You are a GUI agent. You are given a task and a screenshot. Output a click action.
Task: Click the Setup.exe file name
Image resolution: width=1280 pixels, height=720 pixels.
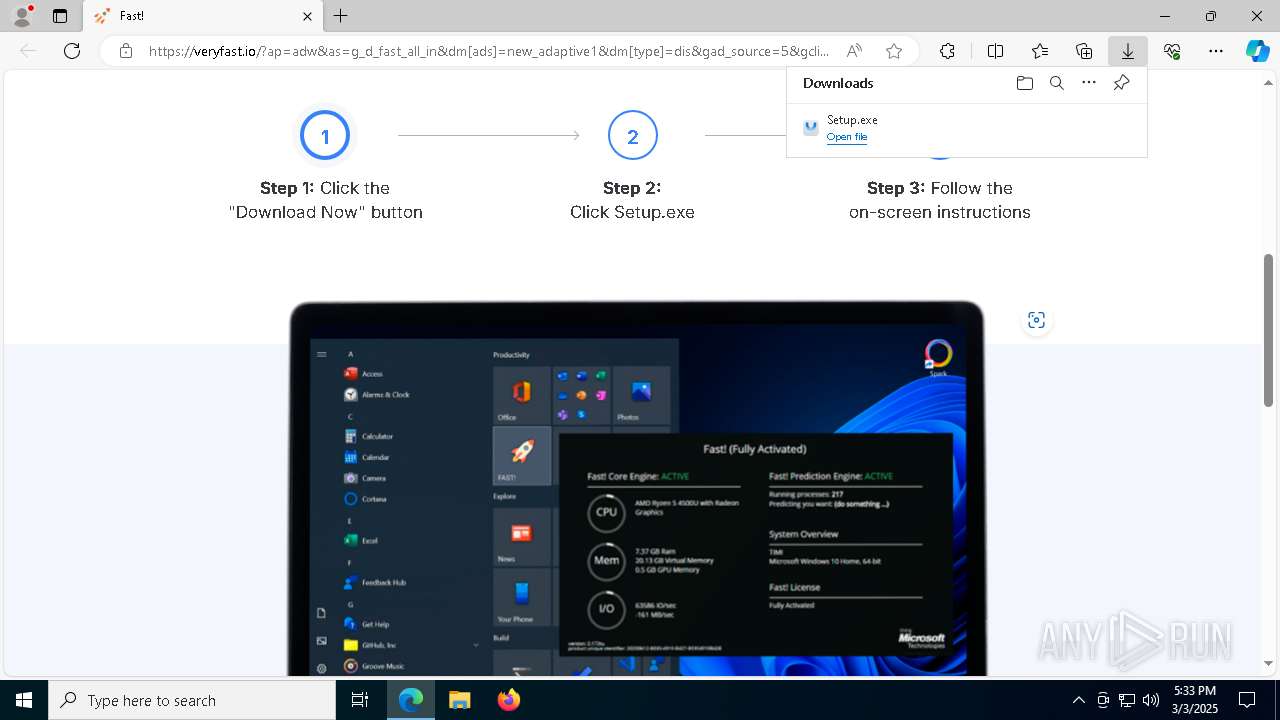coord(852,120)
